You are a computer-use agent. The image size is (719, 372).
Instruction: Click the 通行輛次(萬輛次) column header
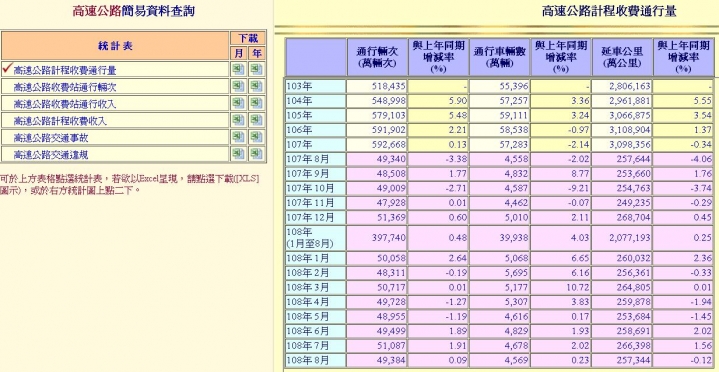click(x=377, y=57)
